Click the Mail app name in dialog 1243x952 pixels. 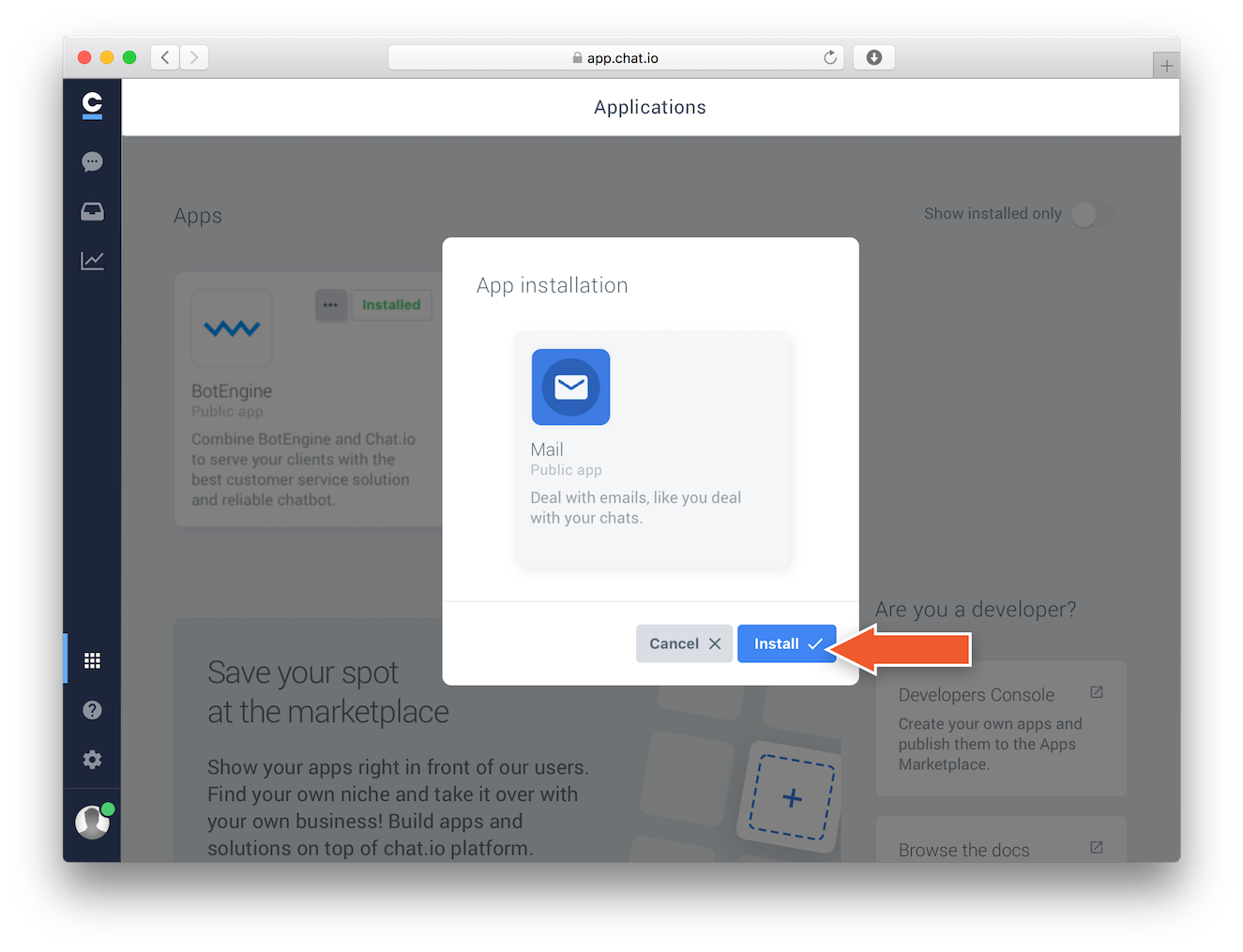click(547, 449)
